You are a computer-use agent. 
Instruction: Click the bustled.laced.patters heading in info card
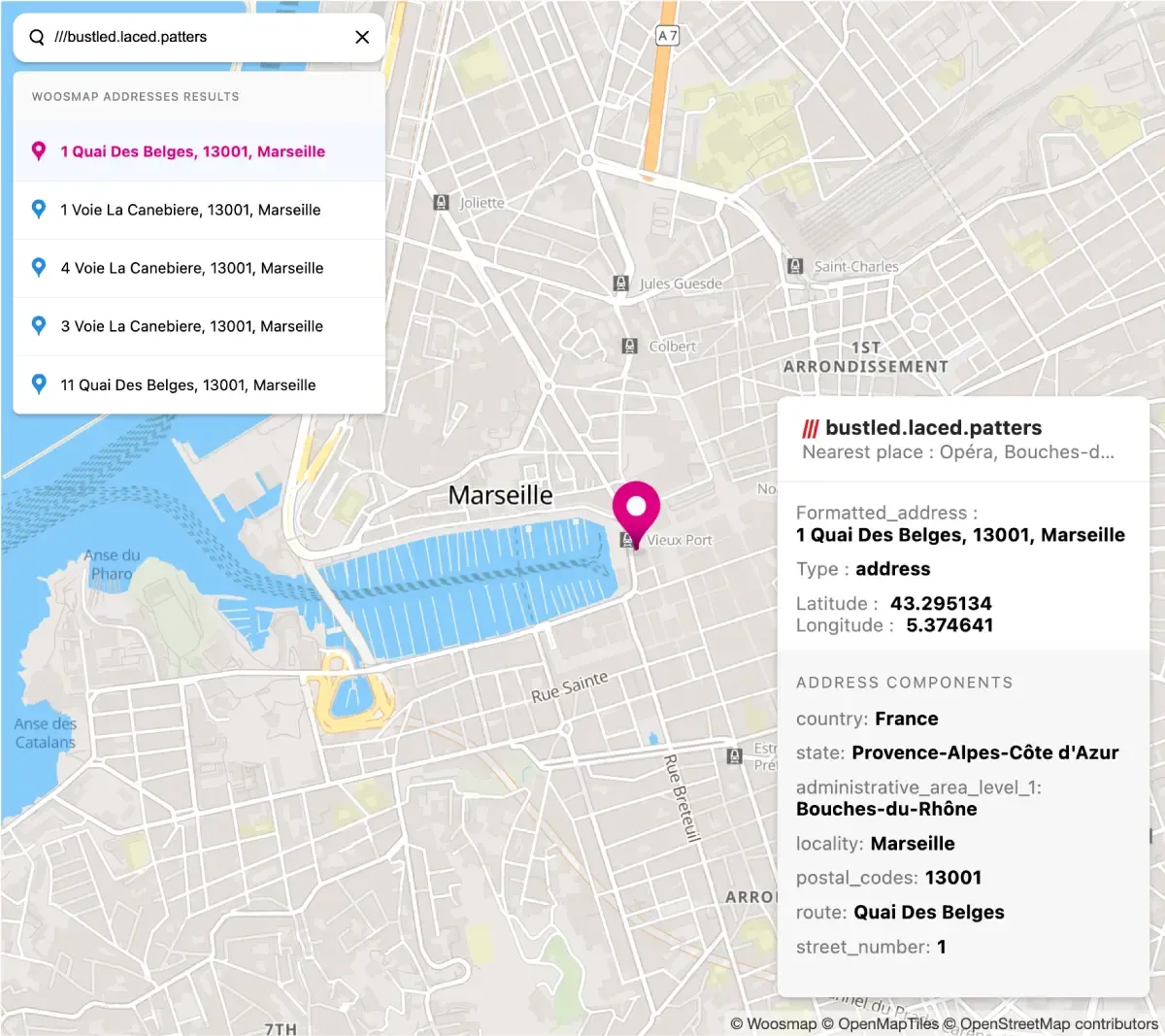(933, 428)
